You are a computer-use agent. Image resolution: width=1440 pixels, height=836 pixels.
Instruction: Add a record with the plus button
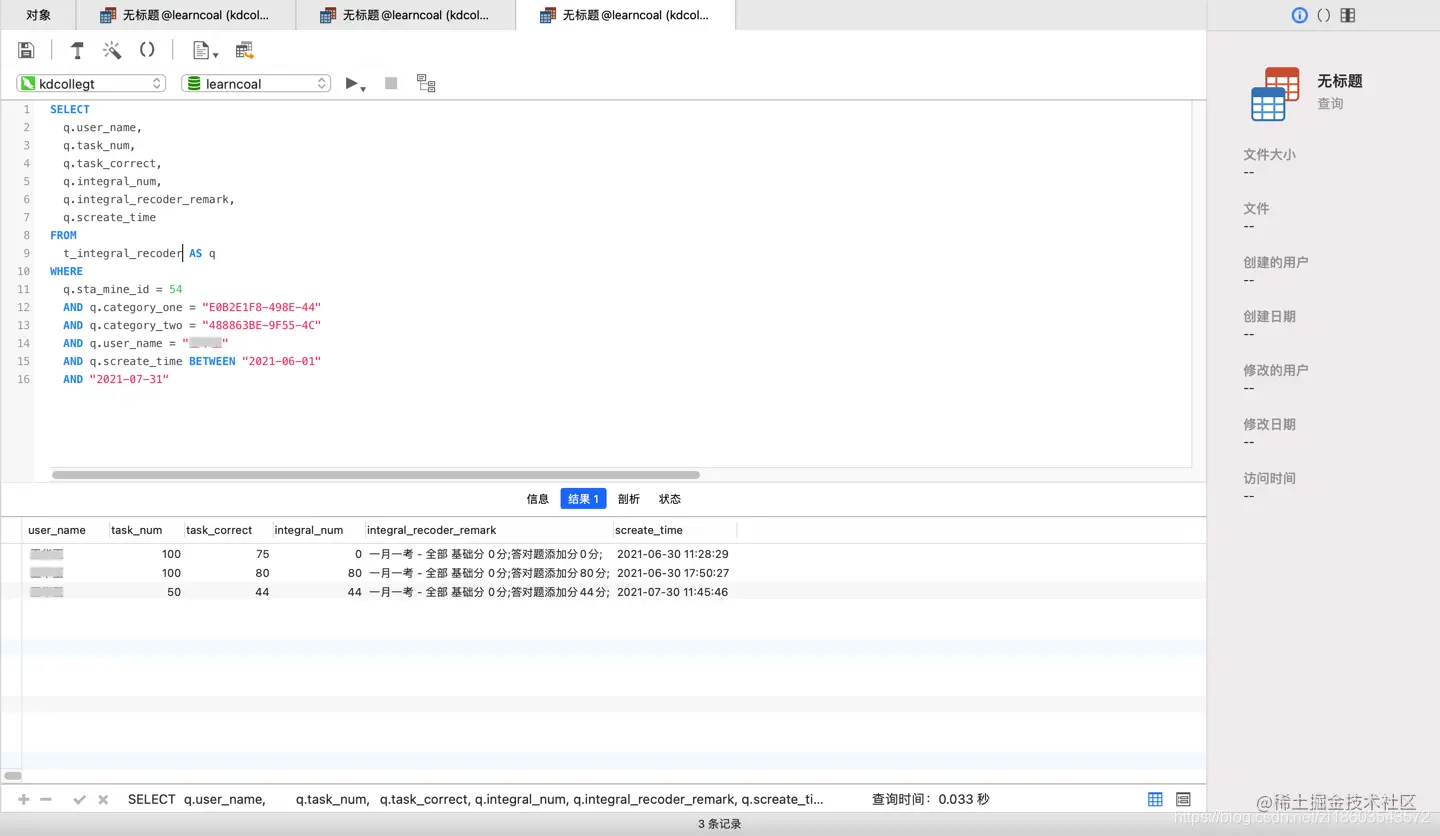[x=24, y=800]
